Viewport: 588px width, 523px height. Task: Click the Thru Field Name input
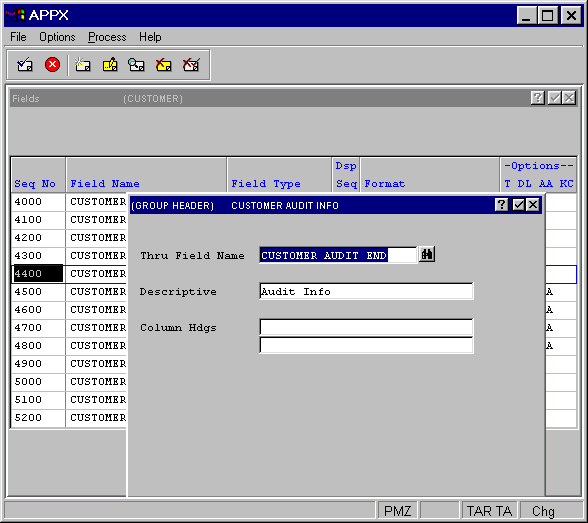pos(338,255)
